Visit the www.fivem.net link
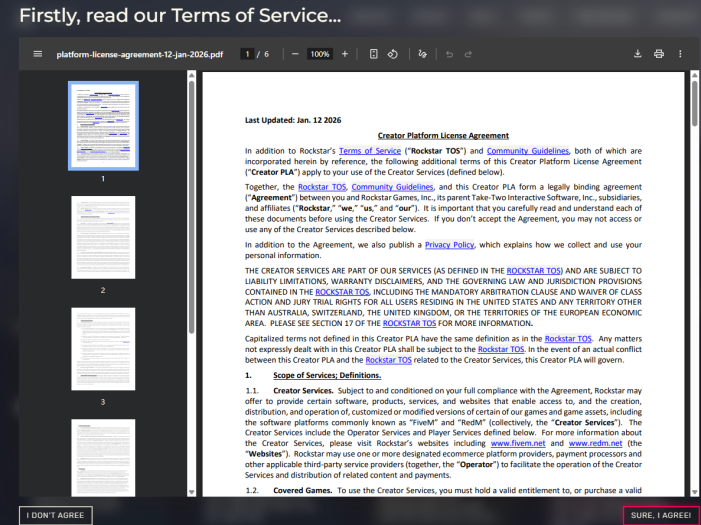This screenshot has height=525, width=701. [x=518, y=443]
